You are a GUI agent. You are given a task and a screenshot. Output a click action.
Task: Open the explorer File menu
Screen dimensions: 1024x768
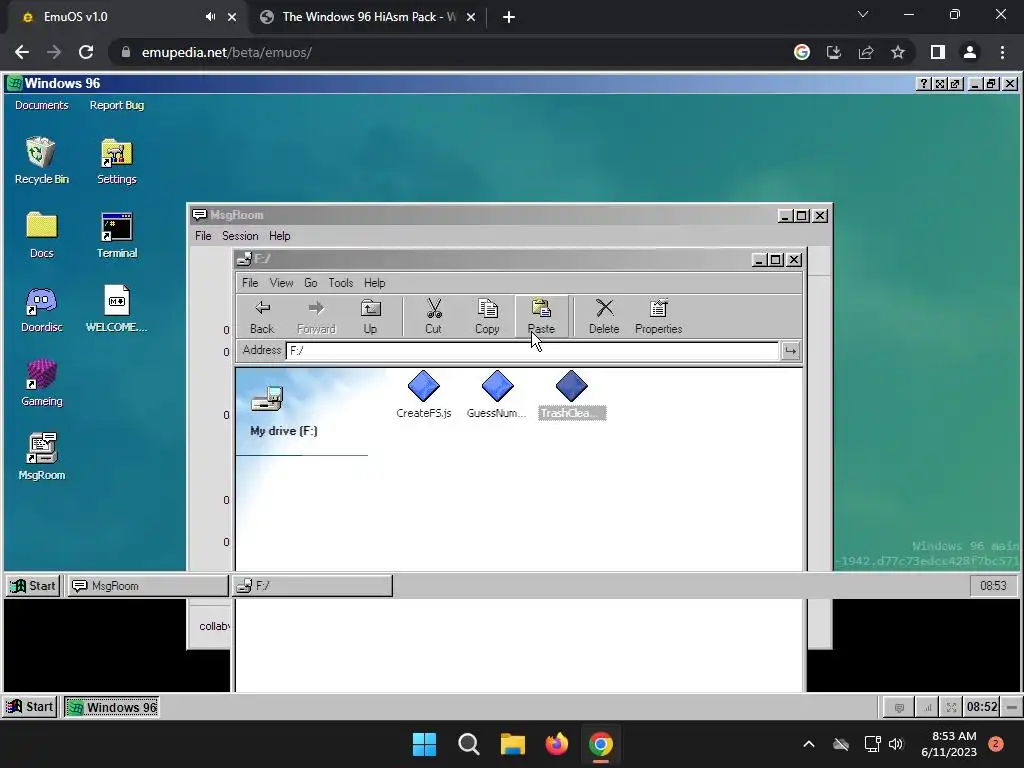pos(250,283)
